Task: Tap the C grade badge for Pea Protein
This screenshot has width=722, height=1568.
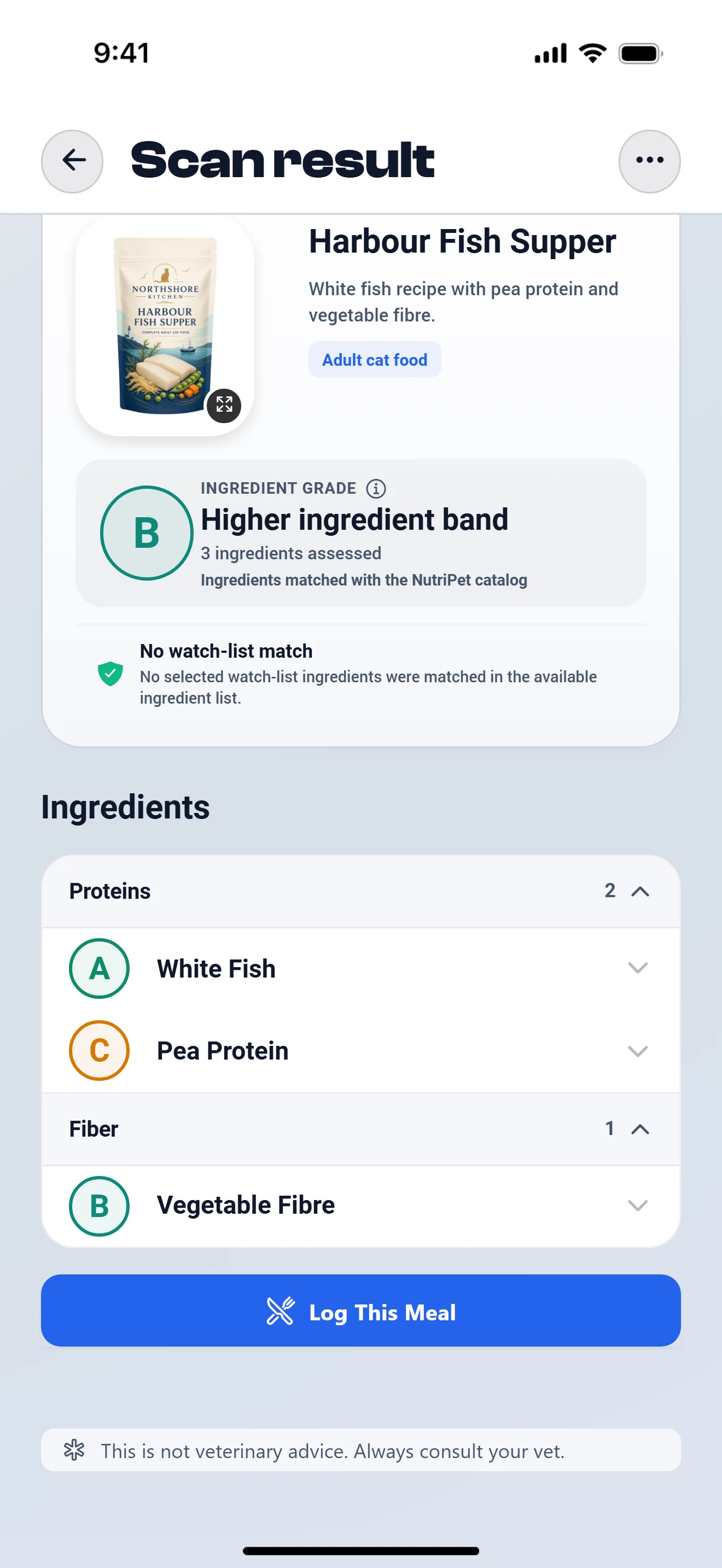Action: point(99,1050)
